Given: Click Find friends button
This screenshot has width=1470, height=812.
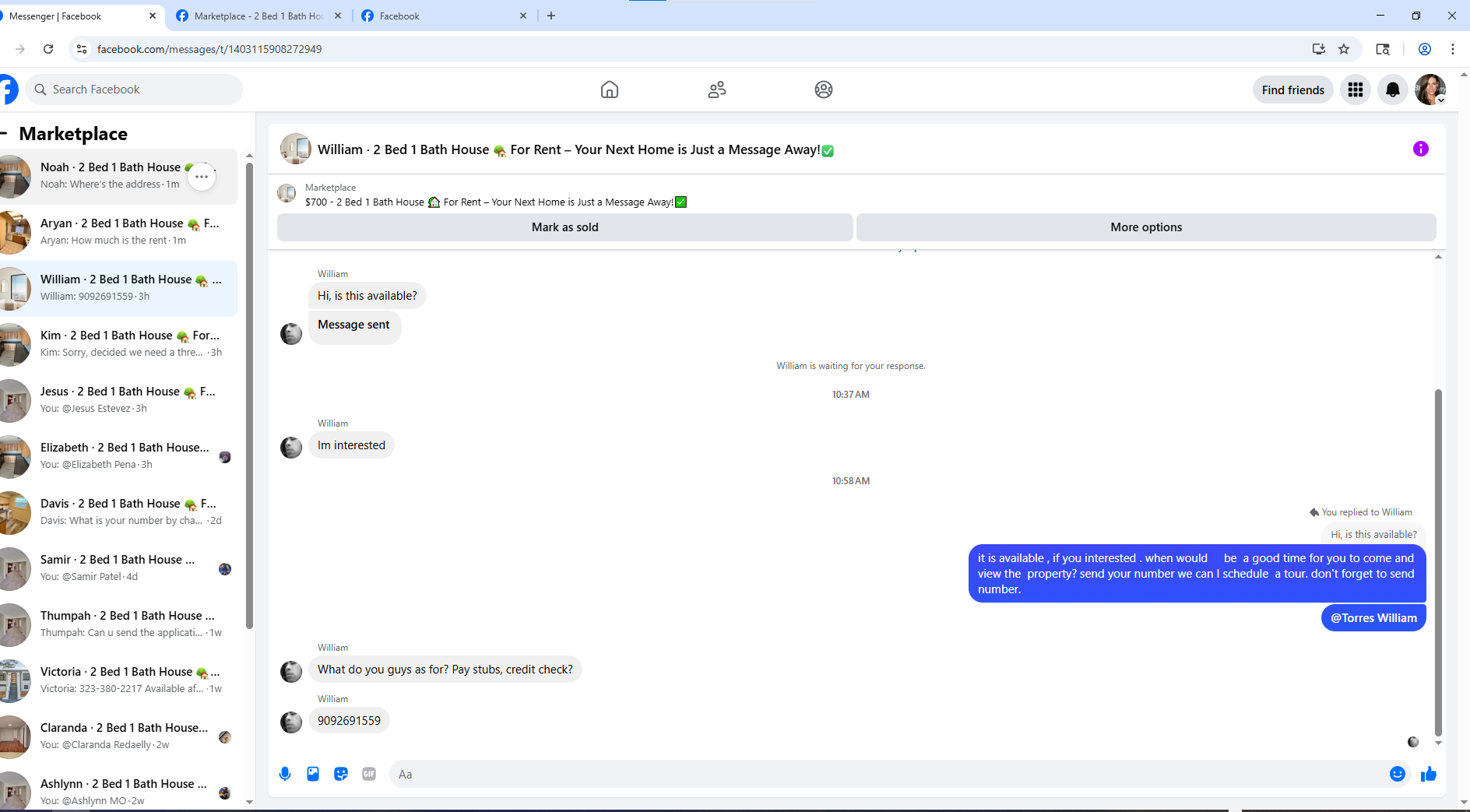Looking at the screenshot, I should 1293,90.
